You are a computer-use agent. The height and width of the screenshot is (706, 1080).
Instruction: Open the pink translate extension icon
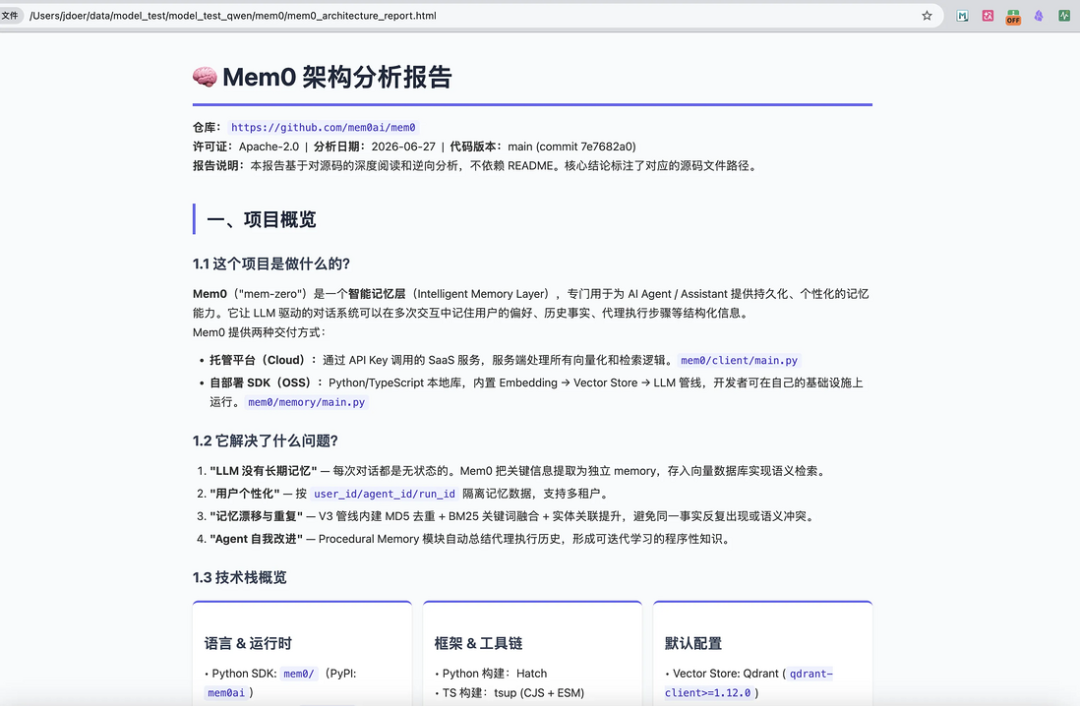(988, 16)
